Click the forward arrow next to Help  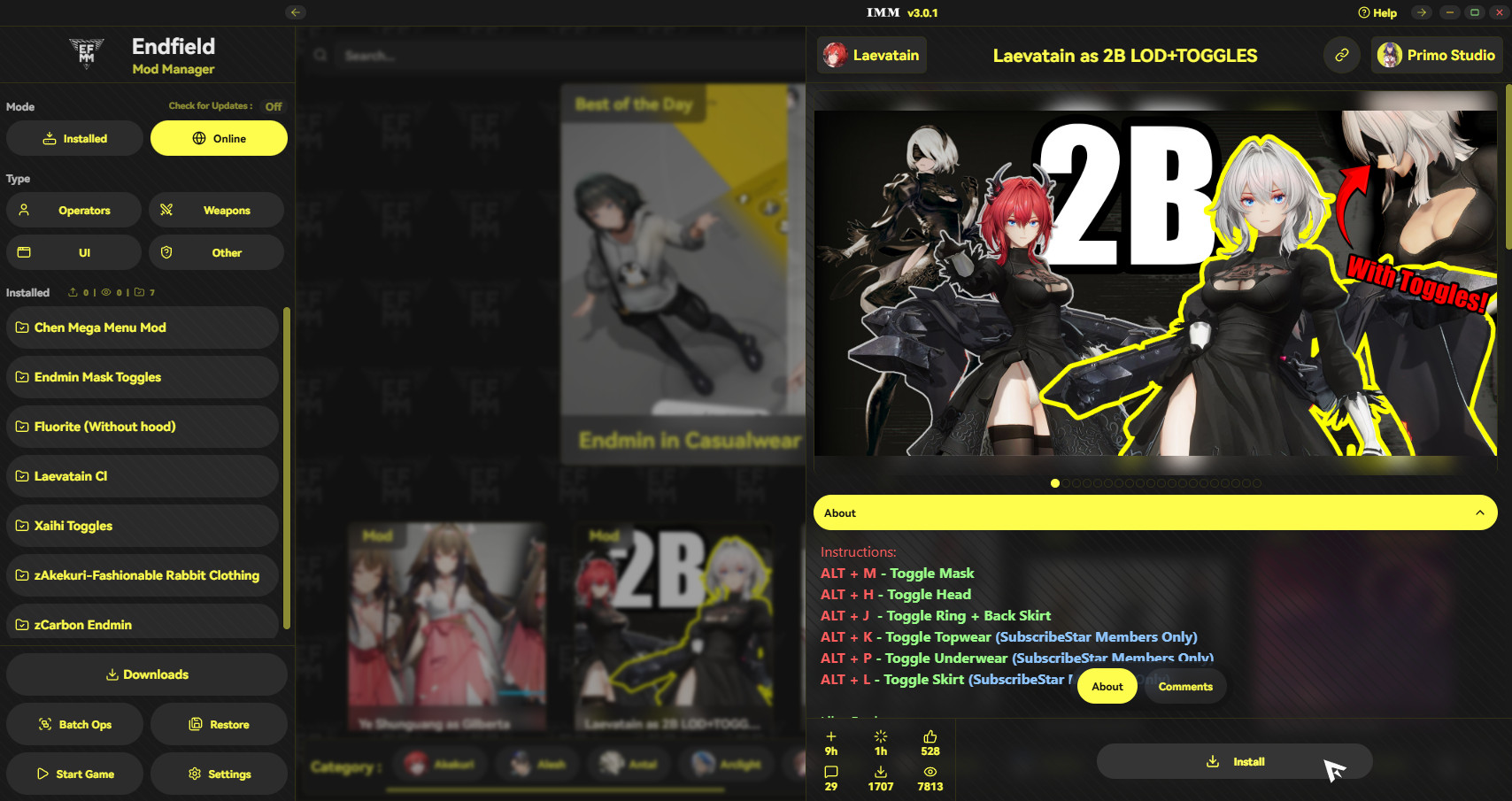[x=1422, y=12]
